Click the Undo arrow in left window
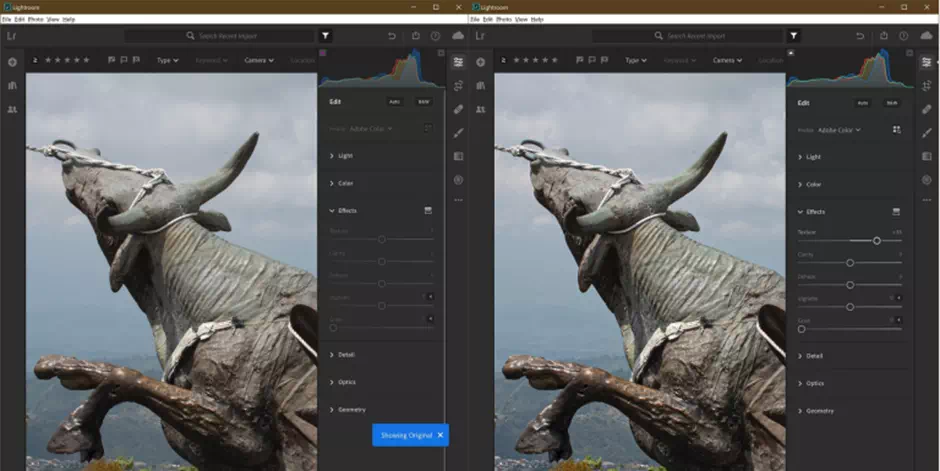The width and height of the screenshot is (940, 471). [x=392, y=36]
